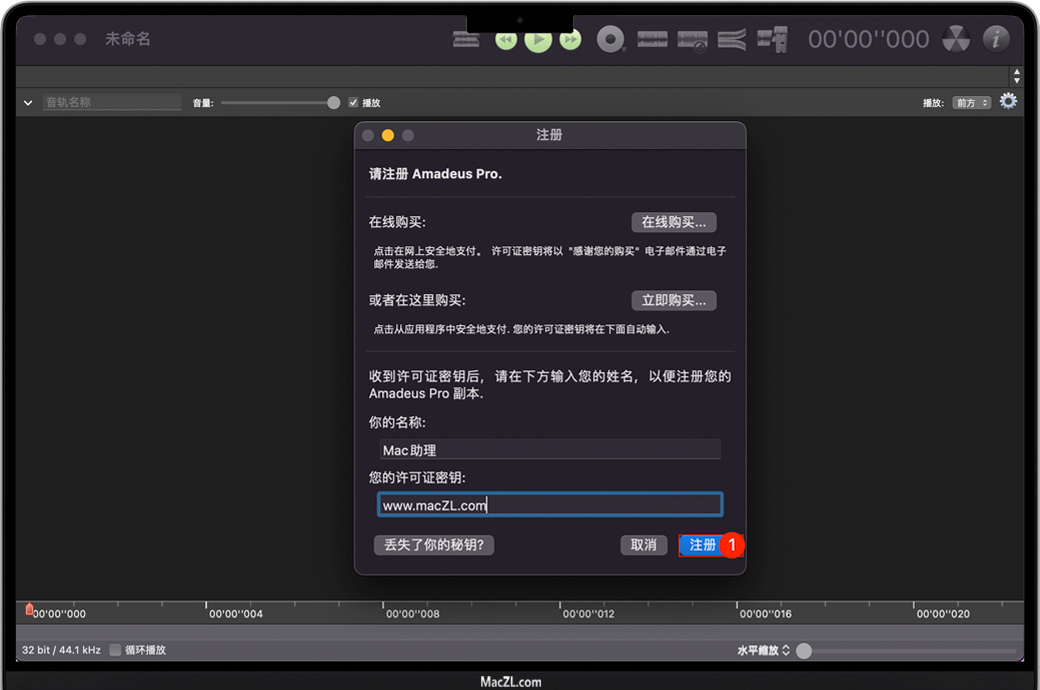Click the converging waveform lines toolbar icon
The width and height of the screenshot is (1040, 690).
click(x=732, y=39)
